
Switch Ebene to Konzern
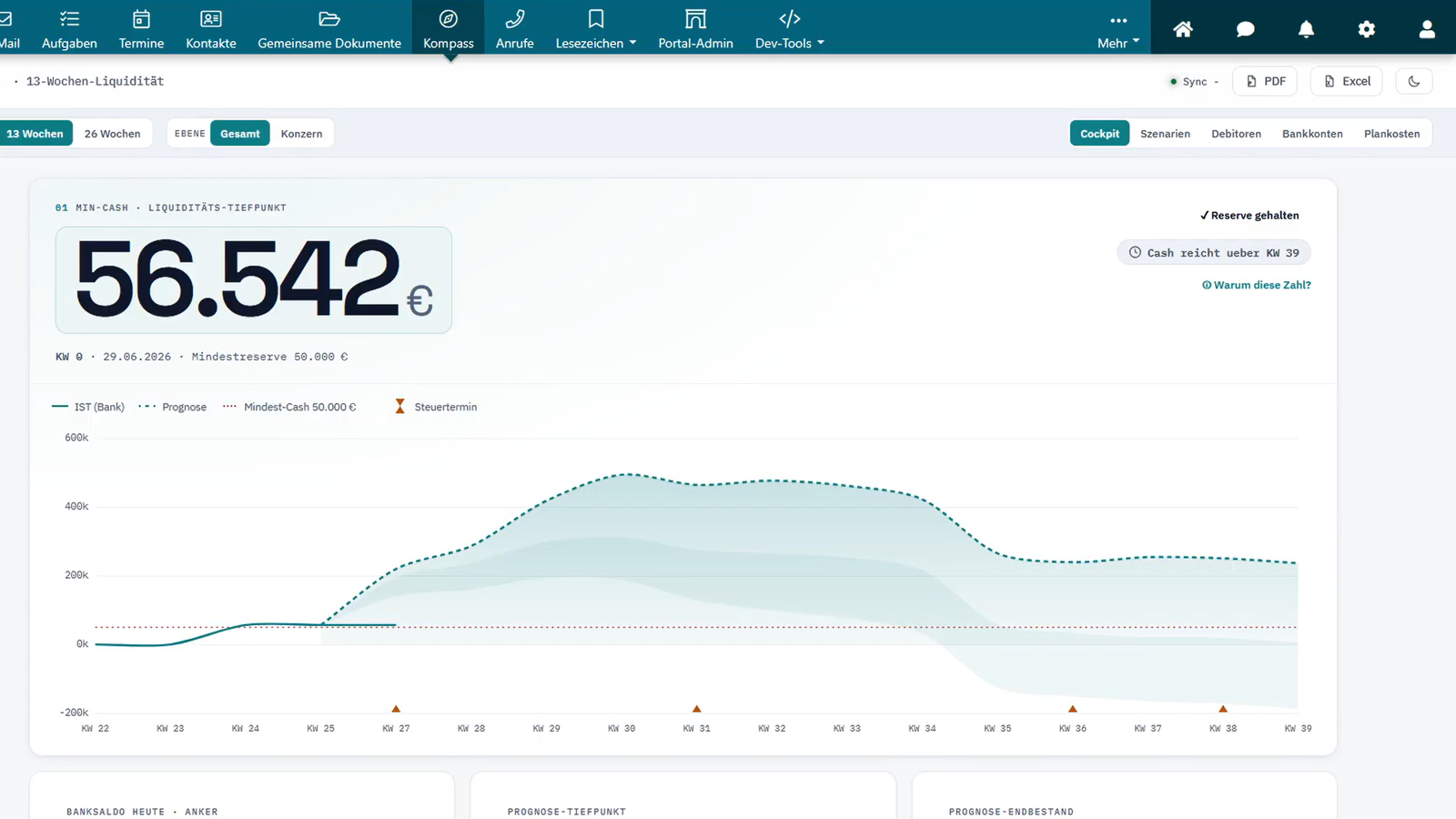pos(301,134)
